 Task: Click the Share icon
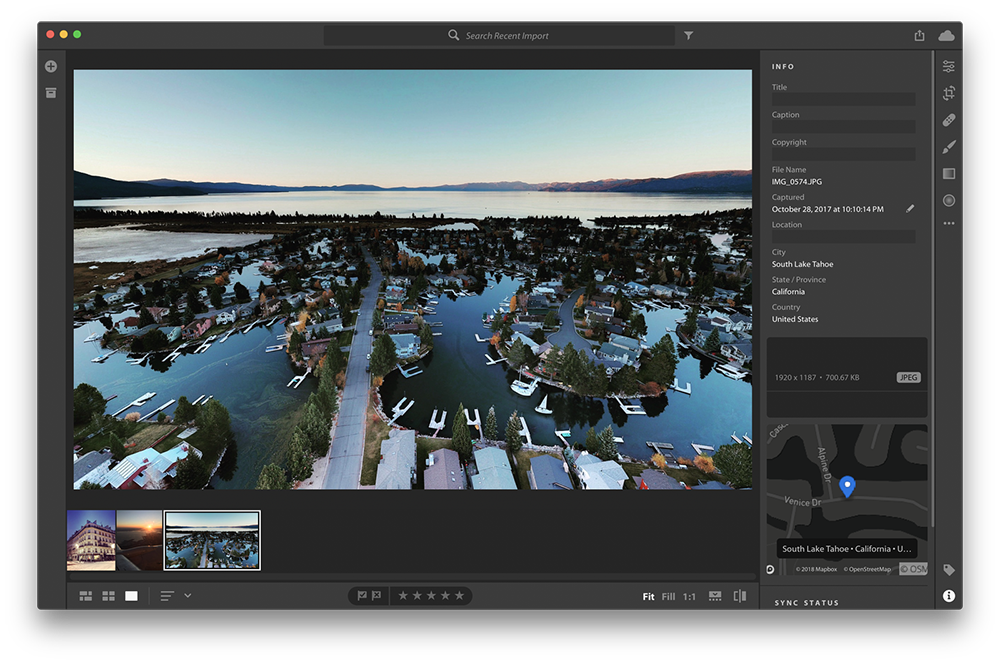(x=919, y=35)
